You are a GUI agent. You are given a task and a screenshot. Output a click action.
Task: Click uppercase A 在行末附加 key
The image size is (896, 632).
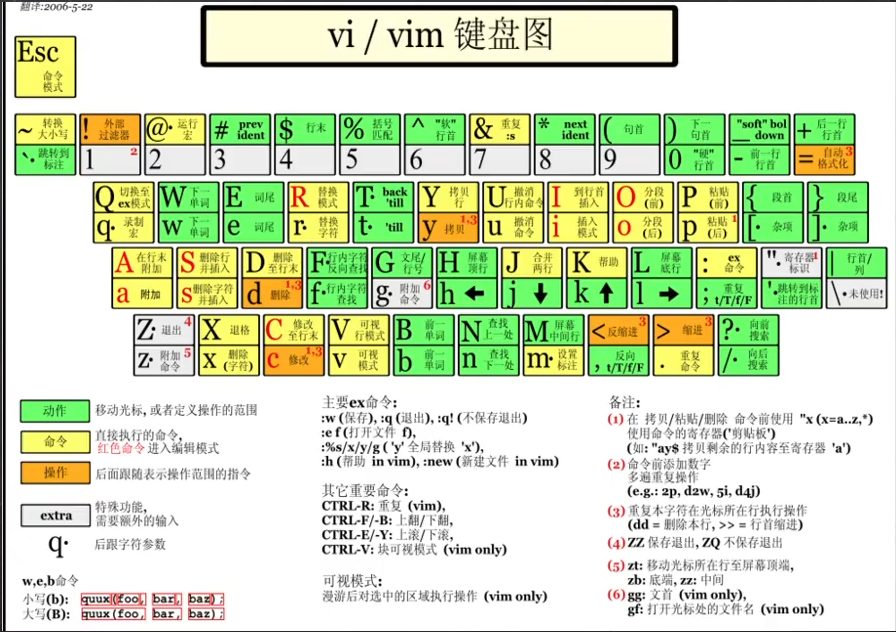[x=142, y=263]
